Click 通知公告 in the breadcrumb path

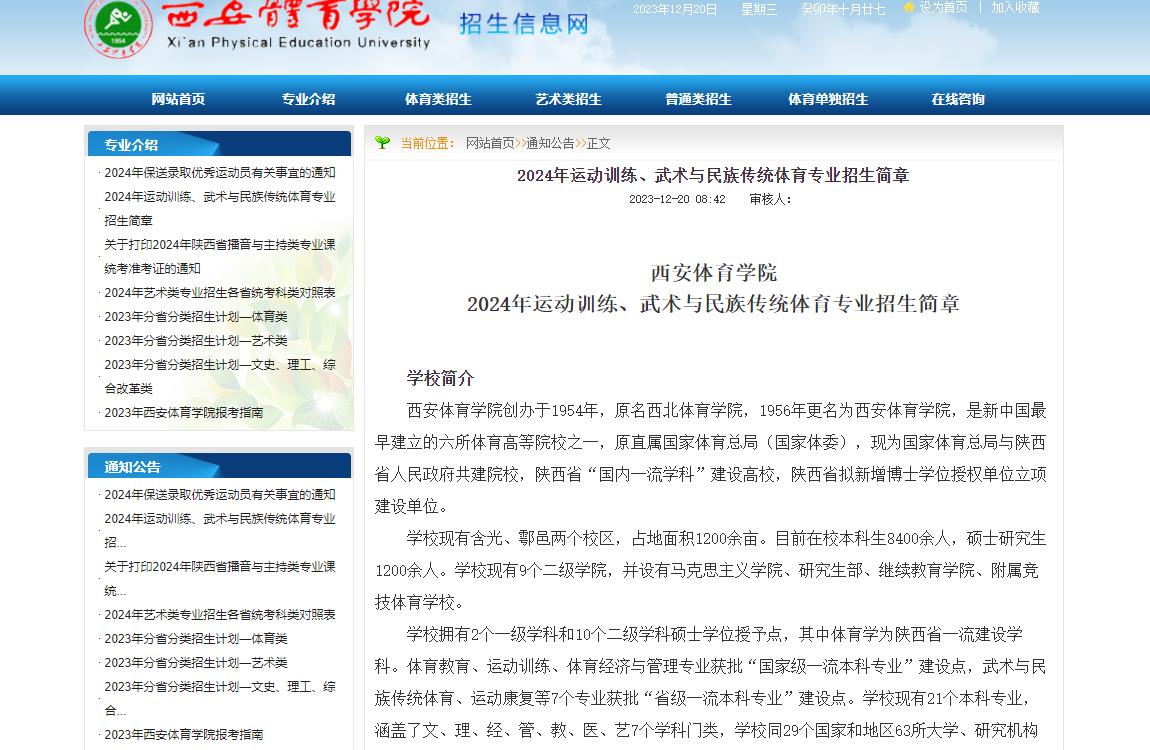click(550, 143)
